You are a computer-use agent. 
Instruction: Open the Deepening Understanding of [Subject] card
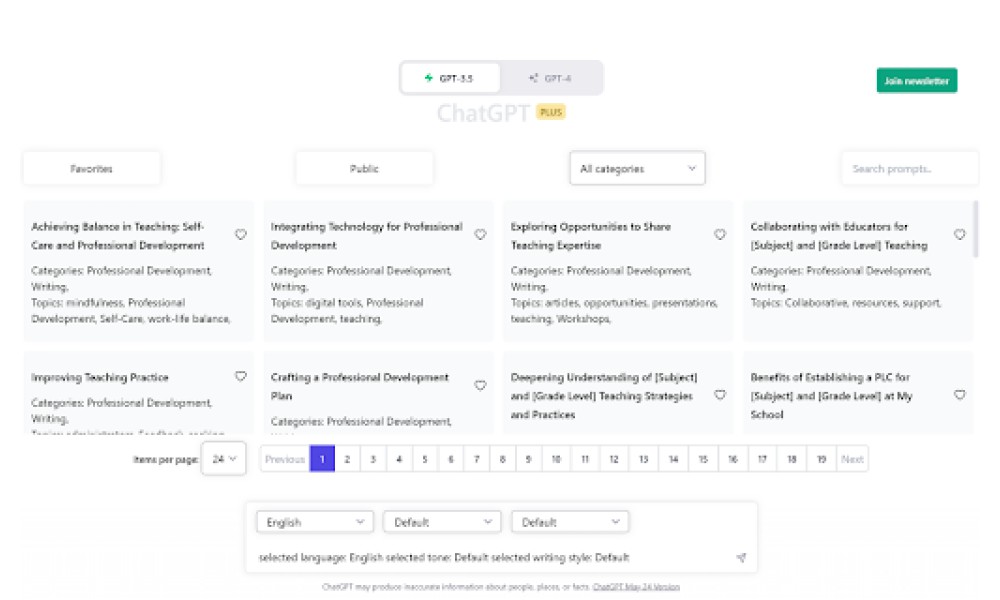click(618, 393)
